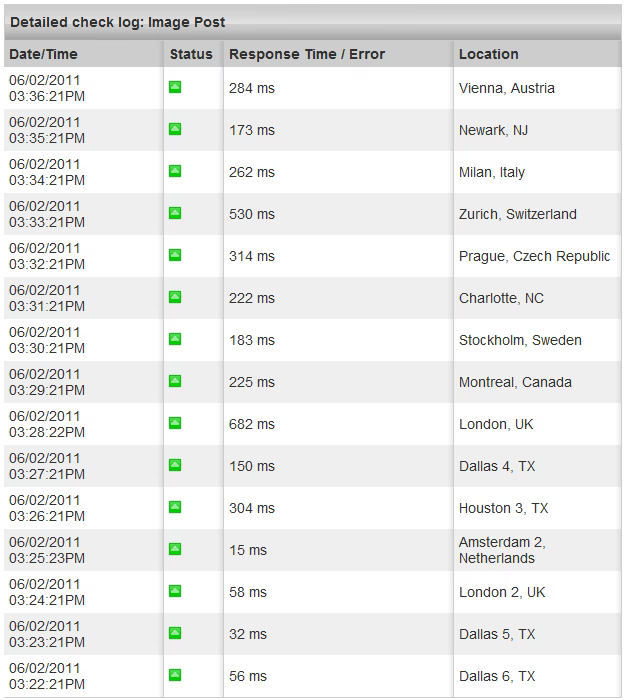Click the Houston 3, TX location cell

coord(503,508)
